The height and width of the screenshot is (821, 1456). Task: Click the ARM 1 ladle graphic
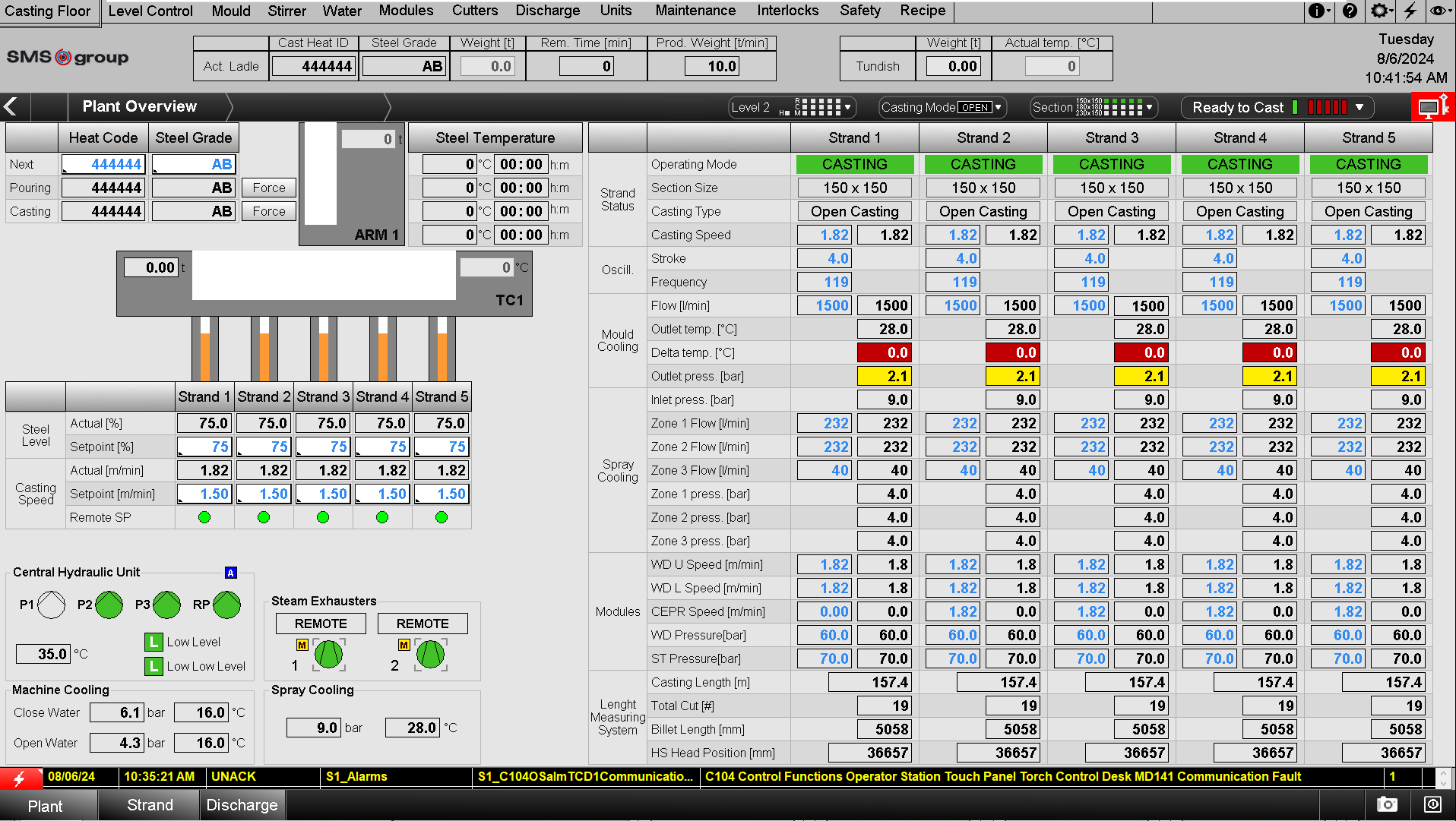click(352, 184)
